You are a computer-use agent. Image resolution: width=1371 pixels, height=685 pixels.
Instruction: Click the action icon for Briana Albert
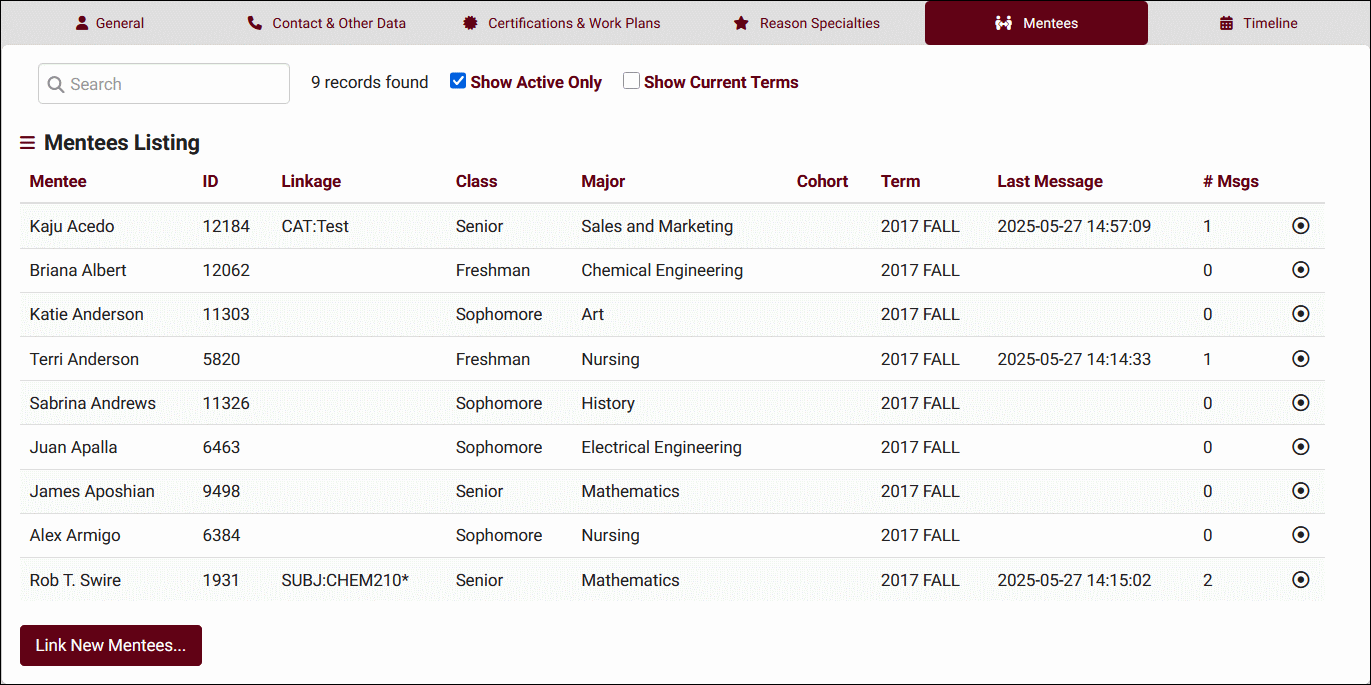[1300, 270]
